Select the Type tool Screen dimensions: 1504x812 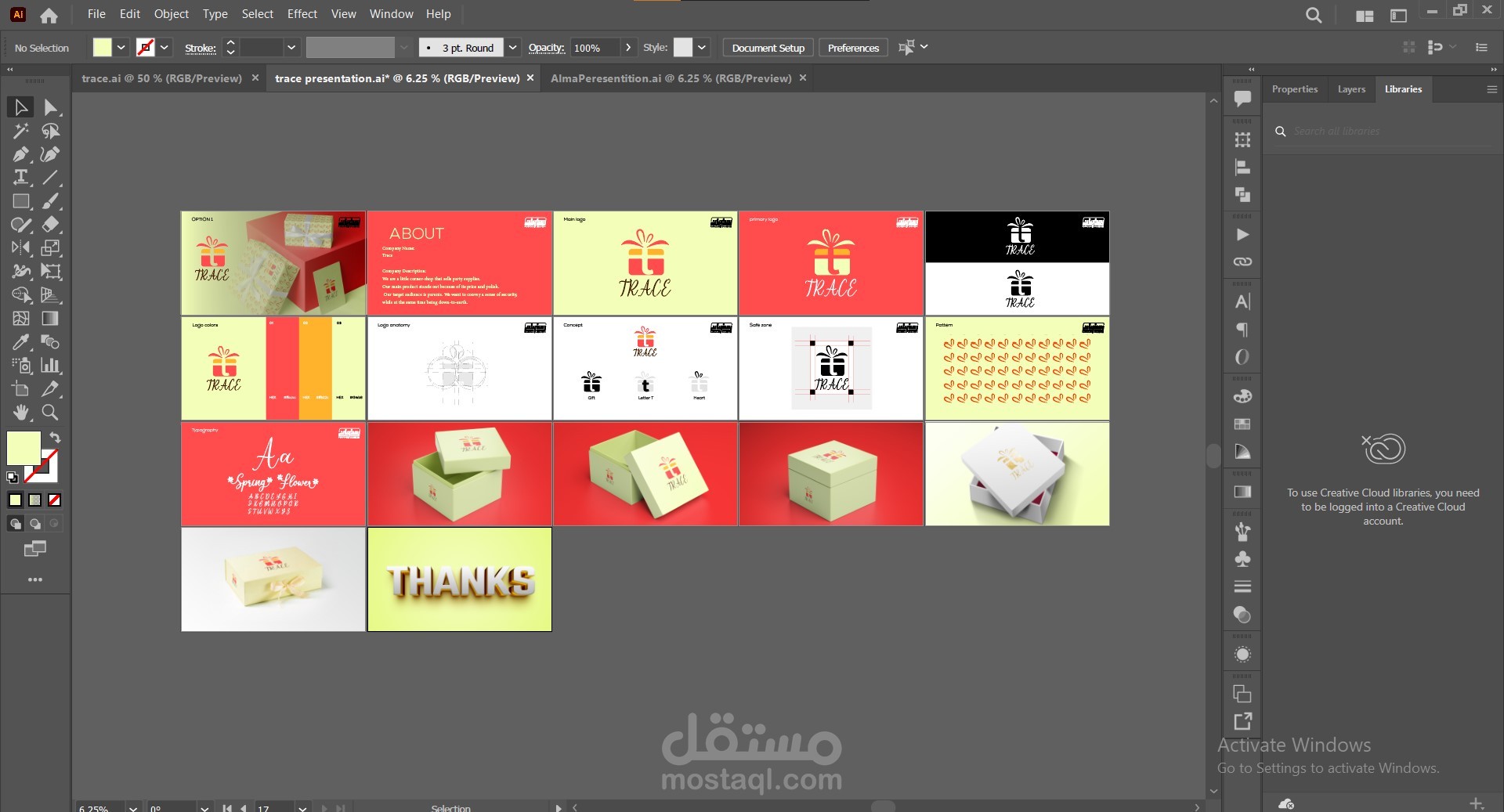(20, 178)
